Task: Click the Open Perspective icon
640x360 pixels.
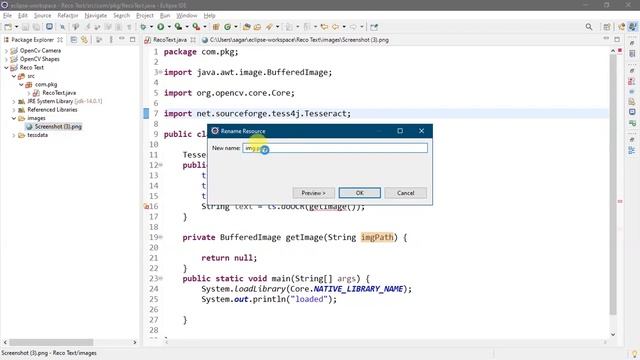Action: 607,27
